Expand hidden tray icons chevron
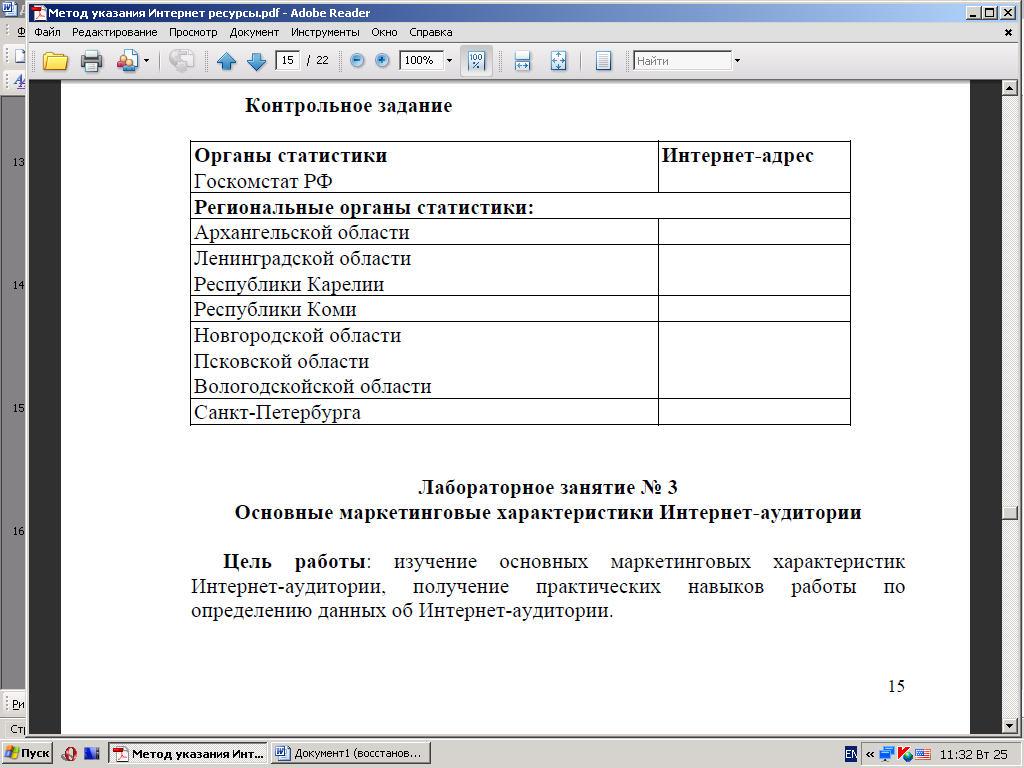Image resolution: width=1024 pixels, height=768 pixels. (x=870, y=754)
